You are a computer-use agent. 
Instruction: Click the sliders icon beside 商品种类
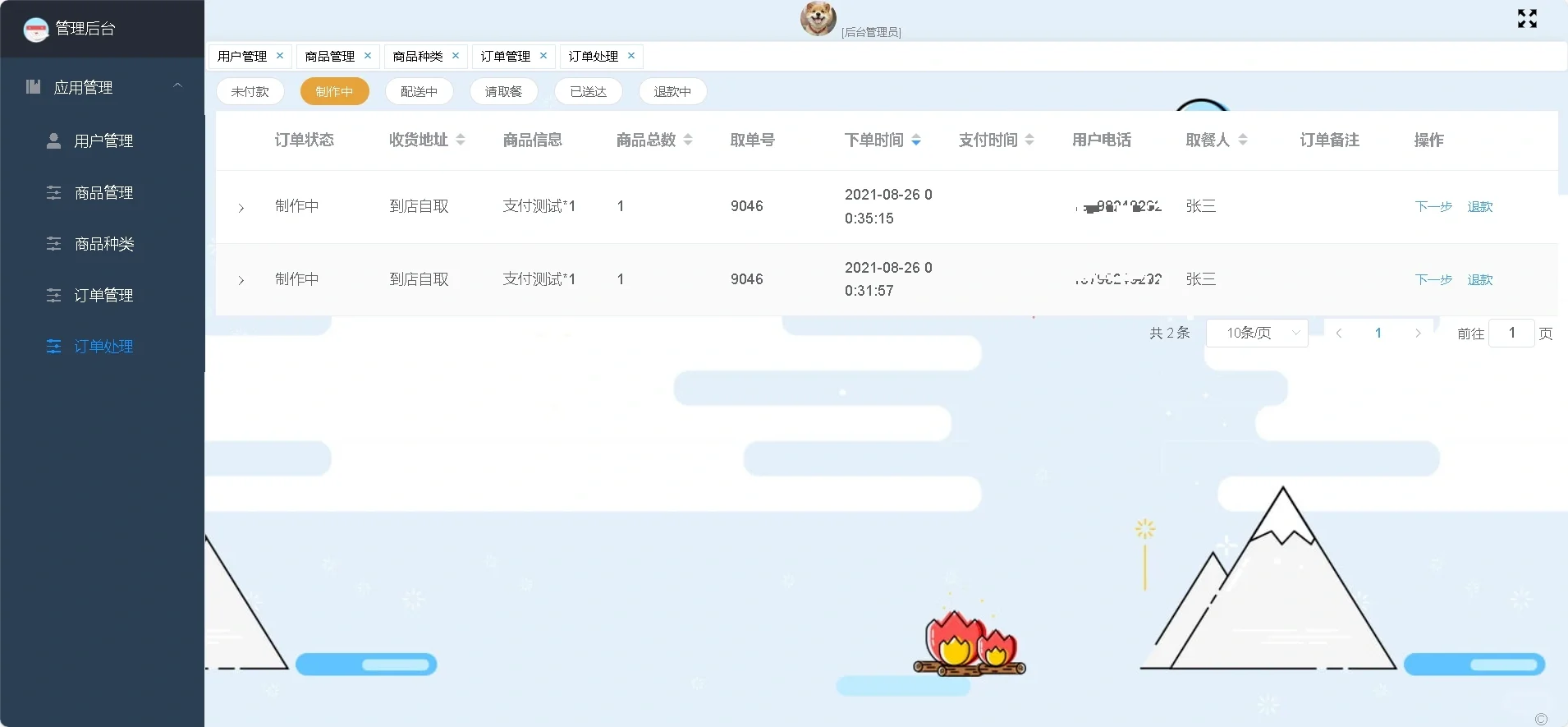point(53,244)
